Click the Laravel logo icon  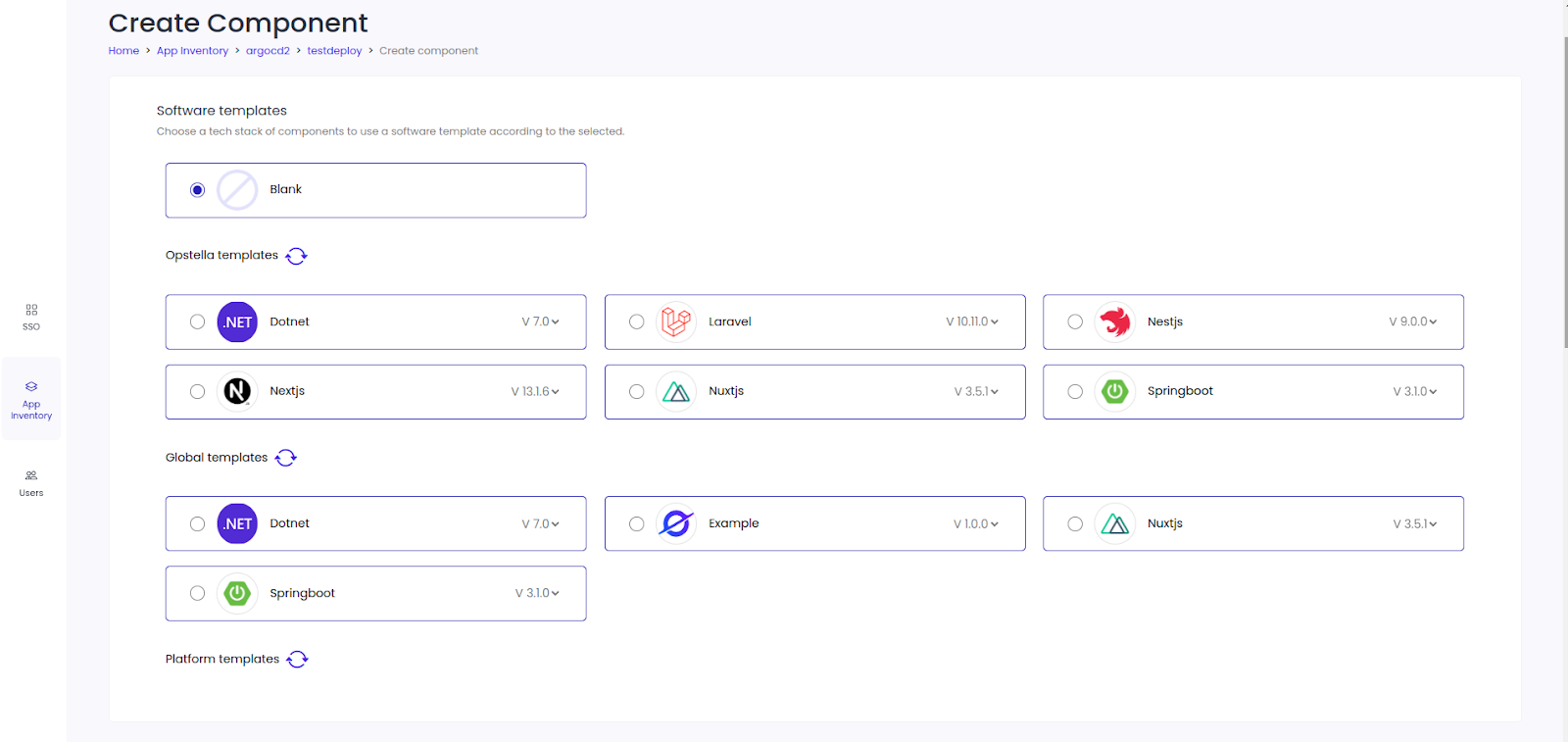click(676, 322)
